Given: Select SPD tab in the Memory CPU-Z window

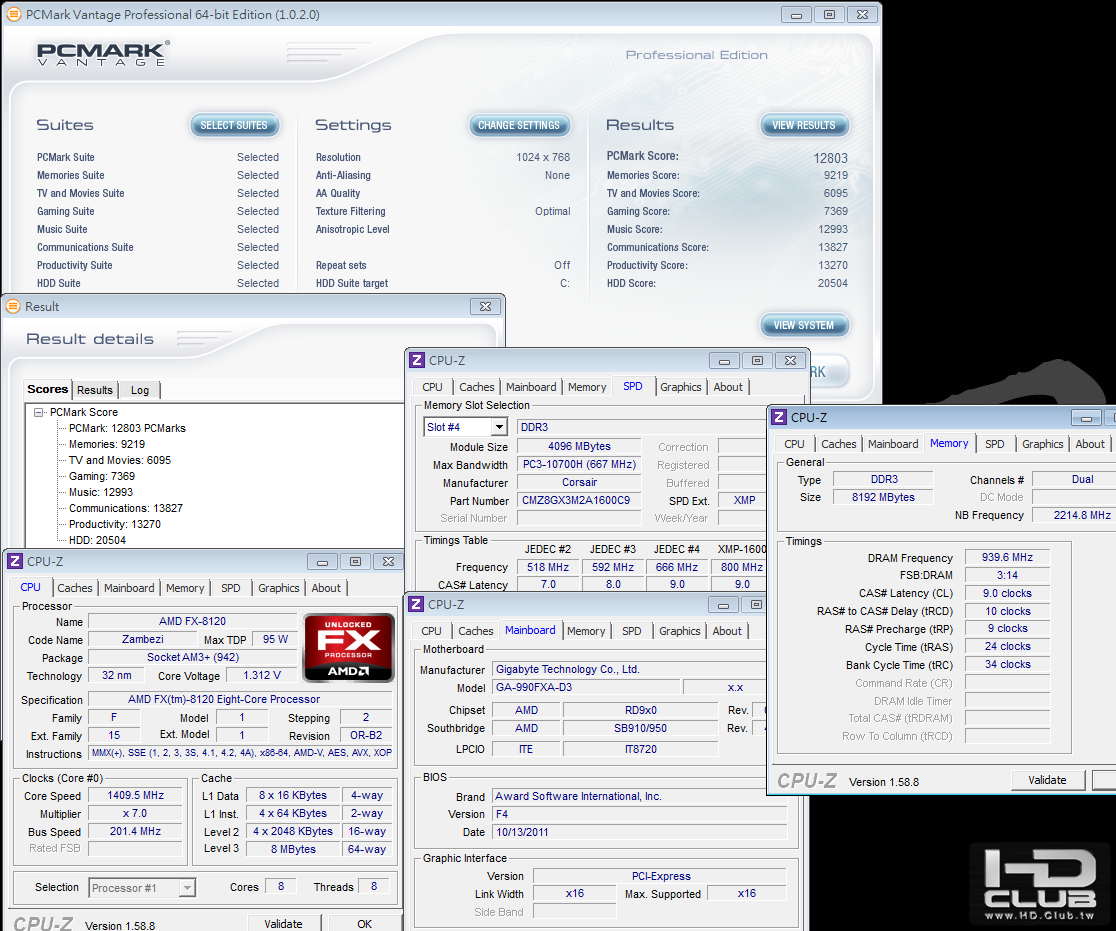Looking at the screenshot, I should [994, 444].
